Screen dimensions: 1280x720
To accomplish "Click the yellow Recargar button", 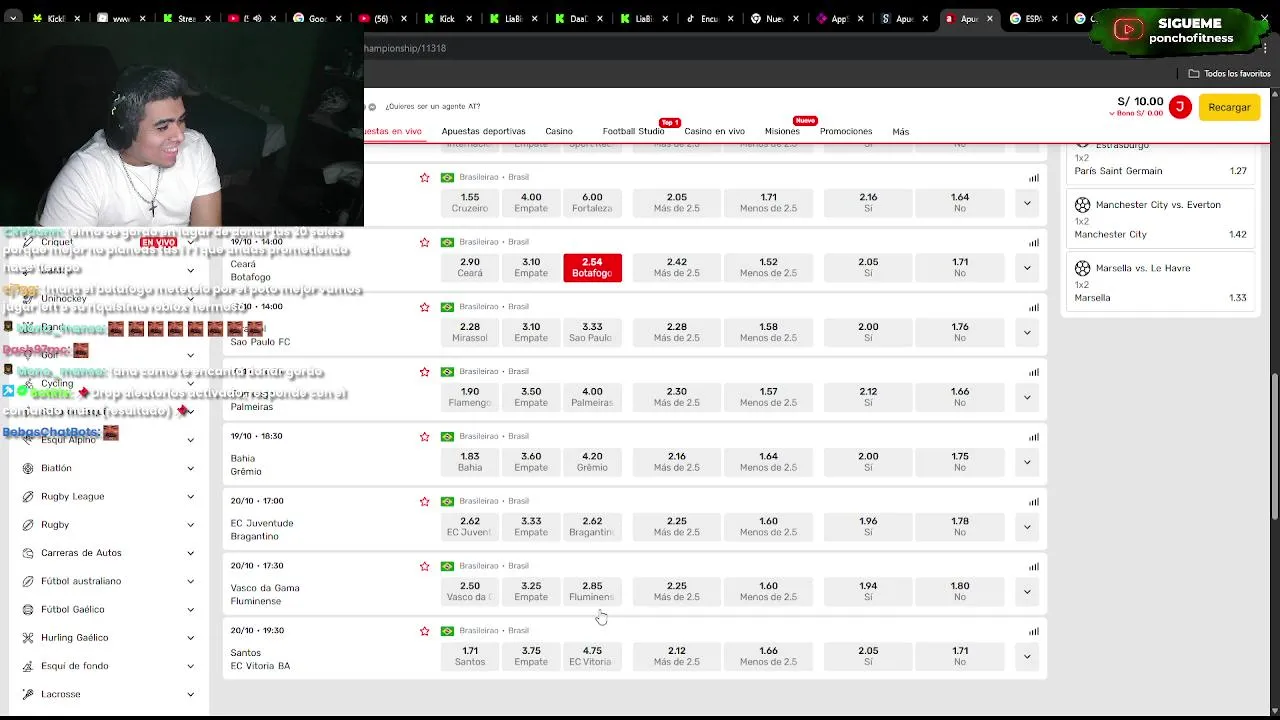I will (x=1229, y=107).
